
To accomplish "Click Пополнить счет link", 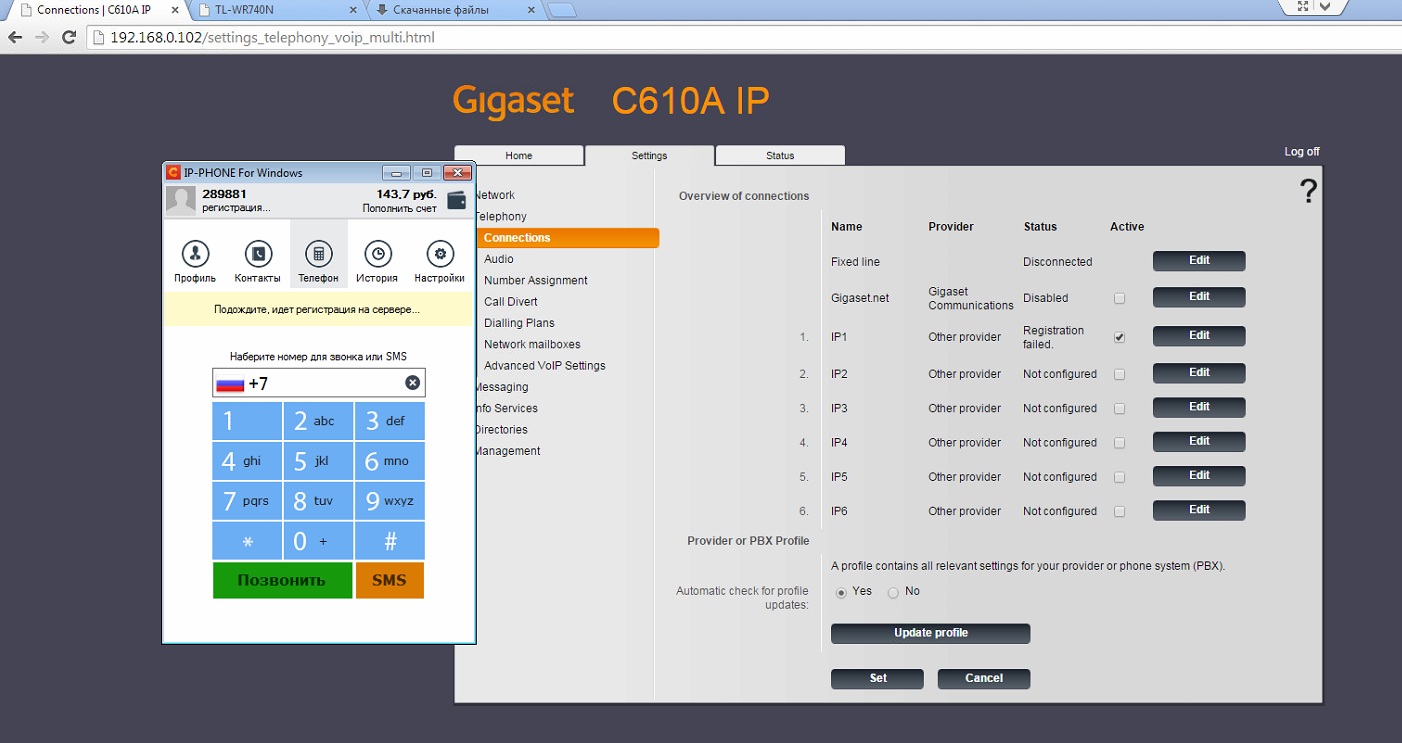I will pos(400,208).
